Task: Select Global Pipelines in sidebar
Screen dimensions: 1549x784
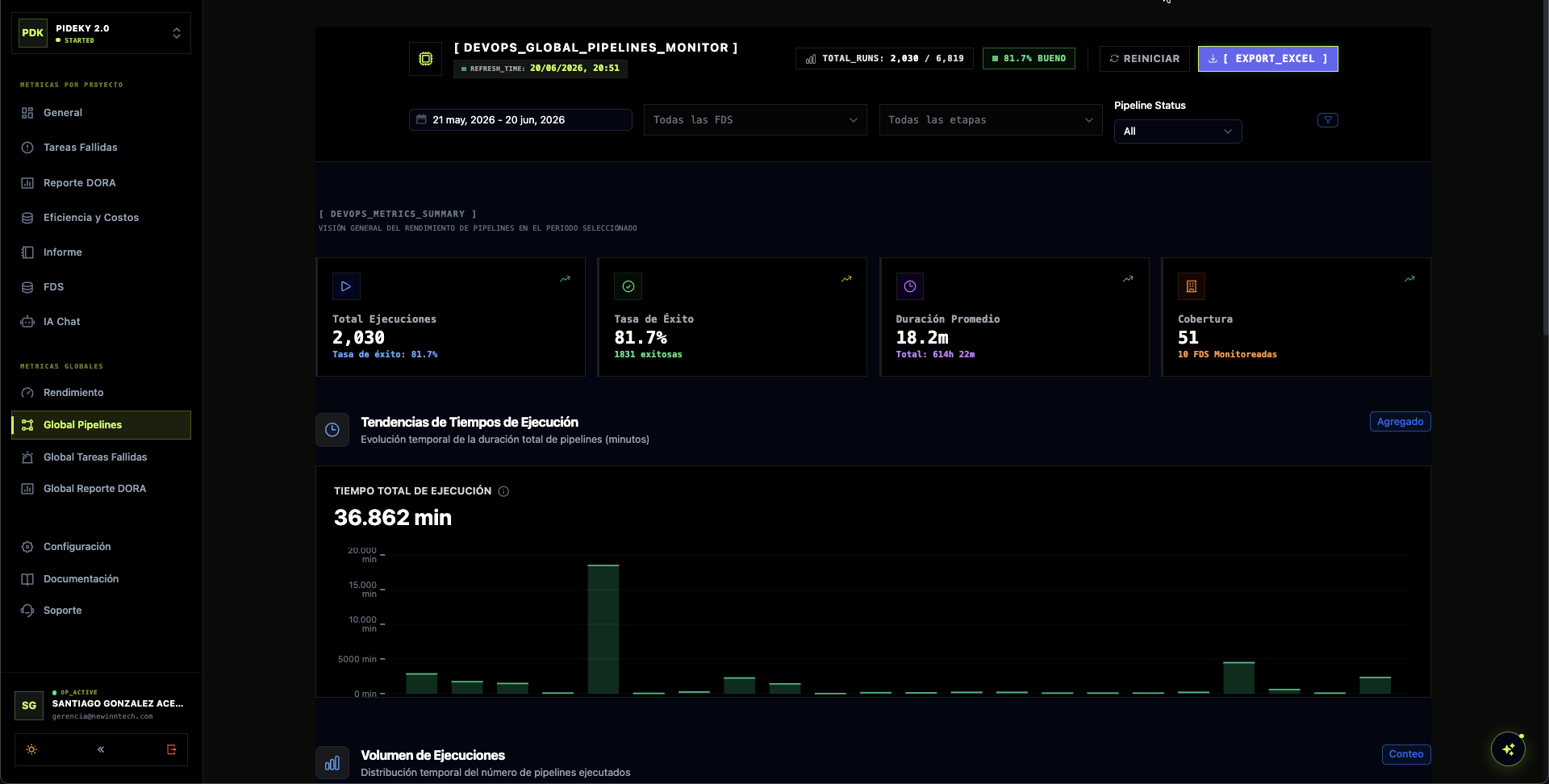Action: [101, 425]
